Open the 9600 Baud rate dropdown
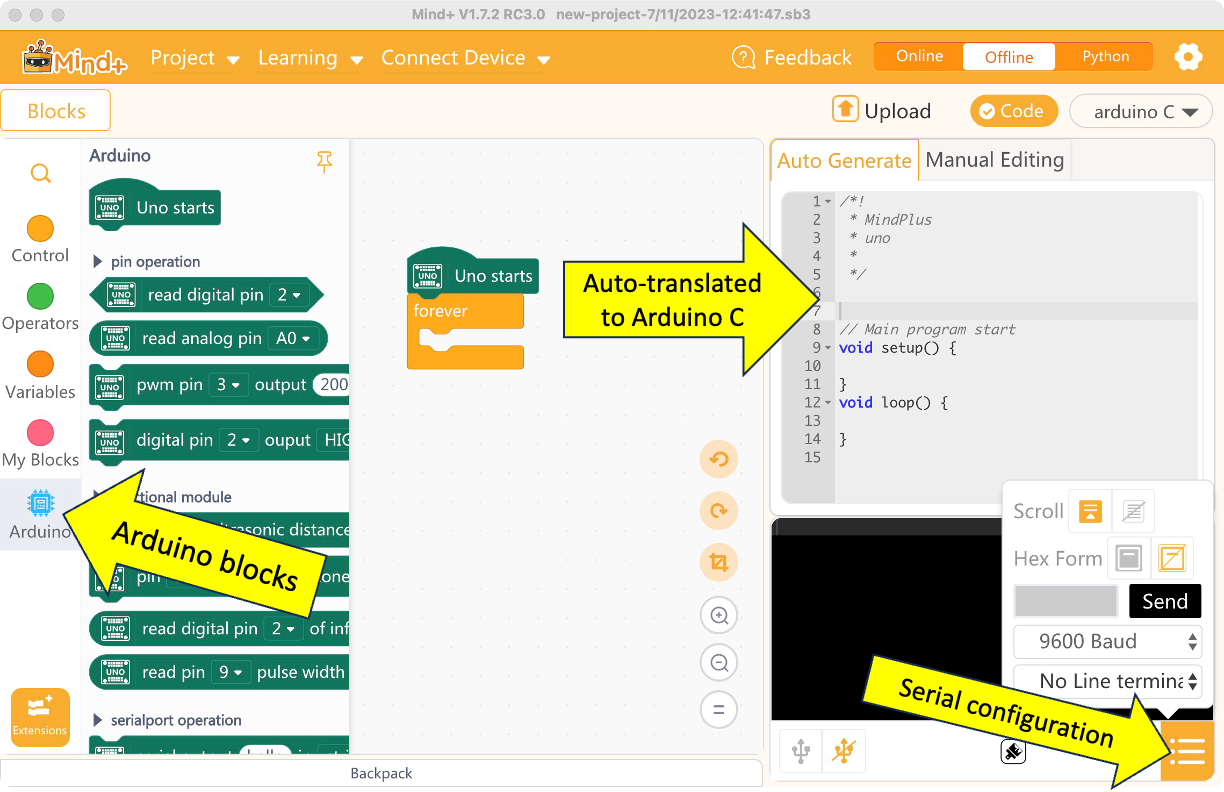 1107,642
